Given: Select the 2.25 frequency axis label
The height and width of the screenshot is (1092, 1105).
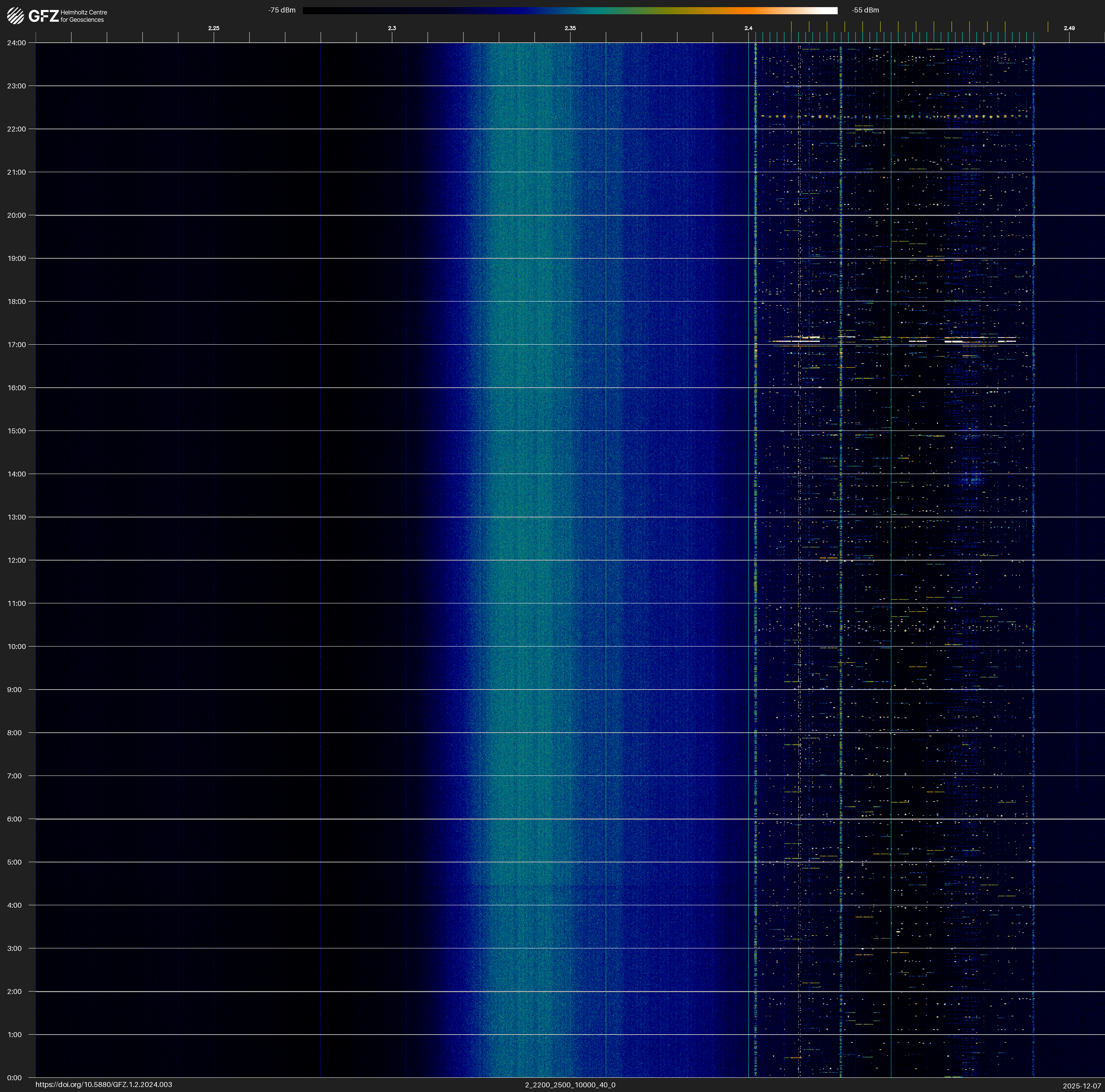Looking at the screenshot, I should (213, 28).
